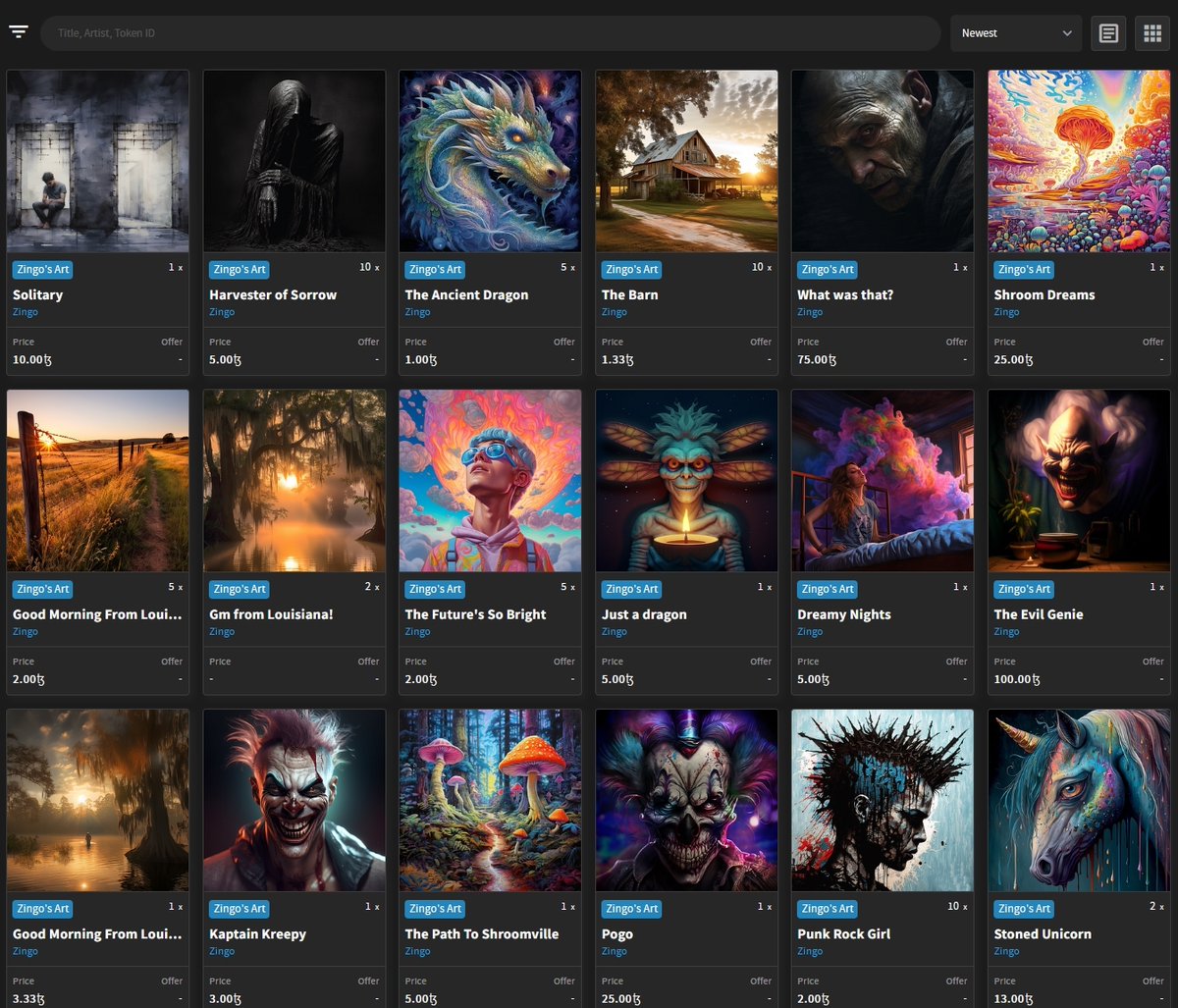Open the Harvester of Sorrow title link

(x=273, y=294)
